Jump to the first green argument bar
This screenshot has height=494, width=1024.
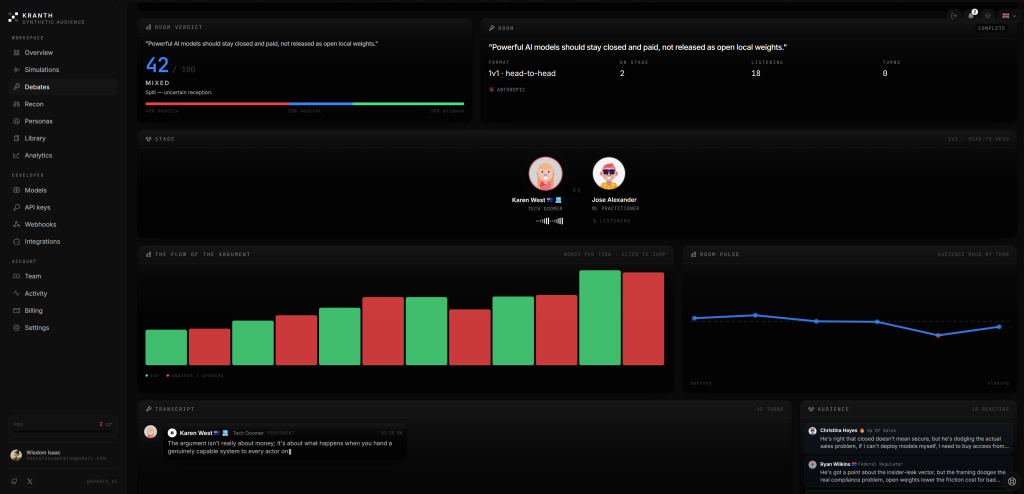[x=166, y=347]
